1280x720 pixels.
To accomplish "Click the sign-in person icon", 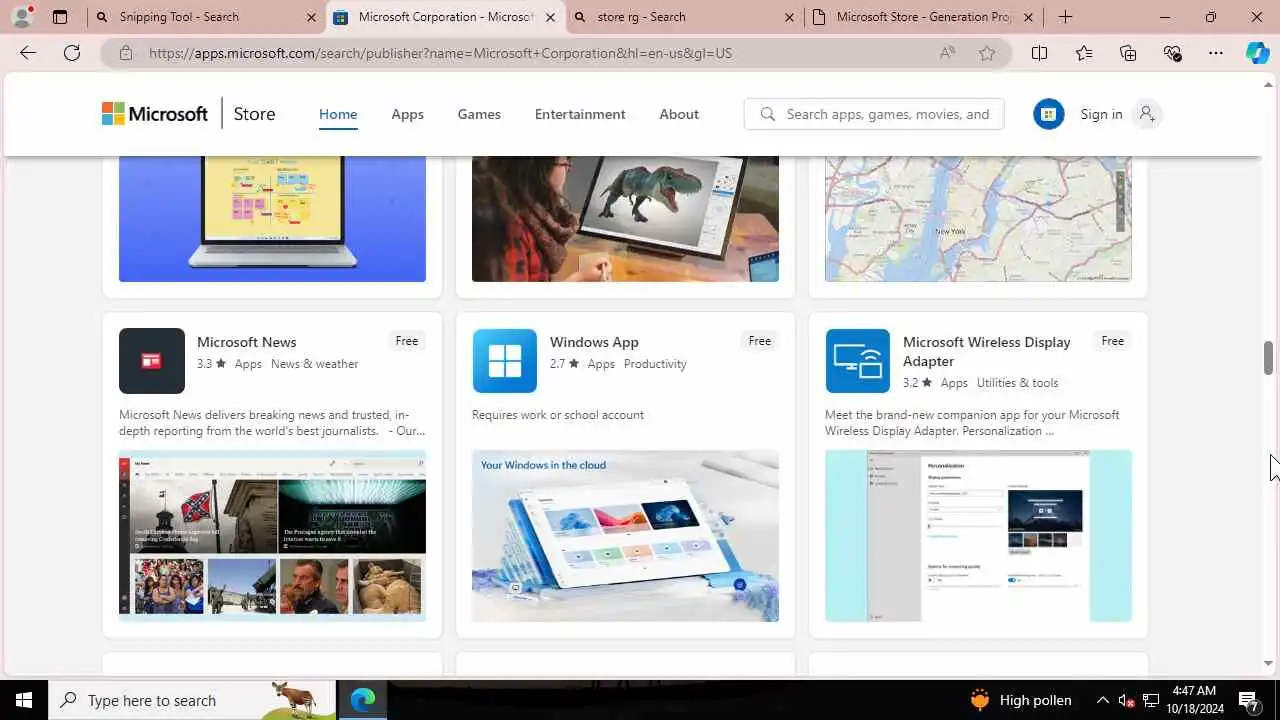I will pyautogui.click(x=1147, y=114).
